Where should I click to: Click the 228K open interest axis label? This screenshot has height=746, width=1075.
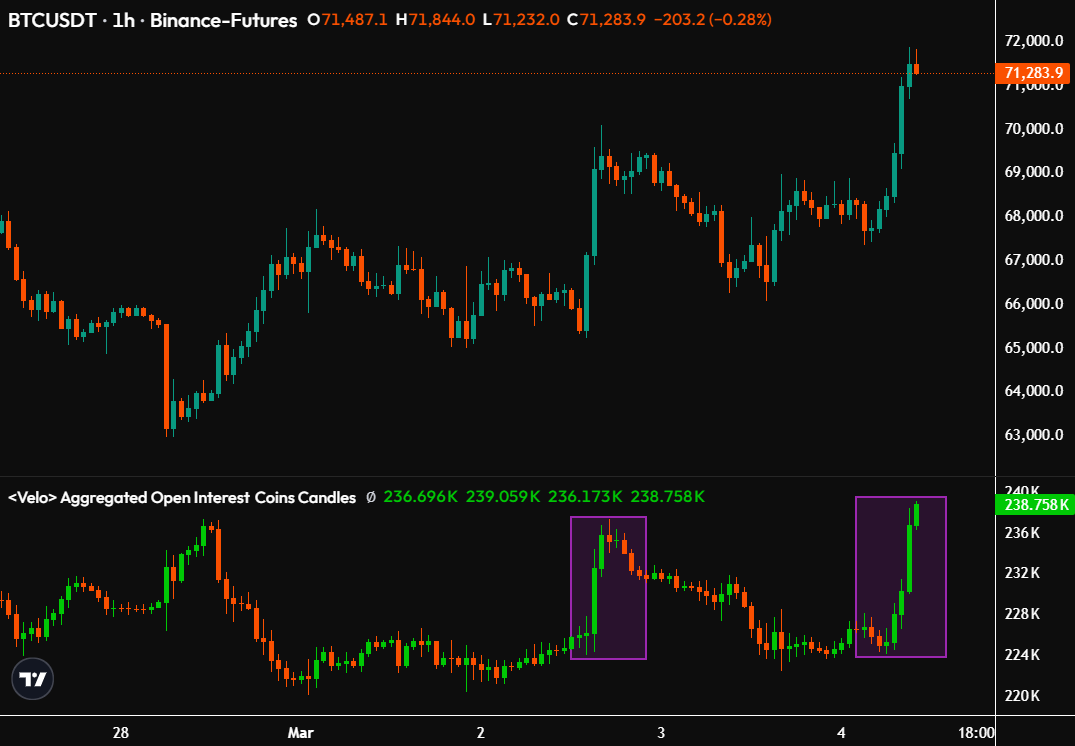[1022, 614]
